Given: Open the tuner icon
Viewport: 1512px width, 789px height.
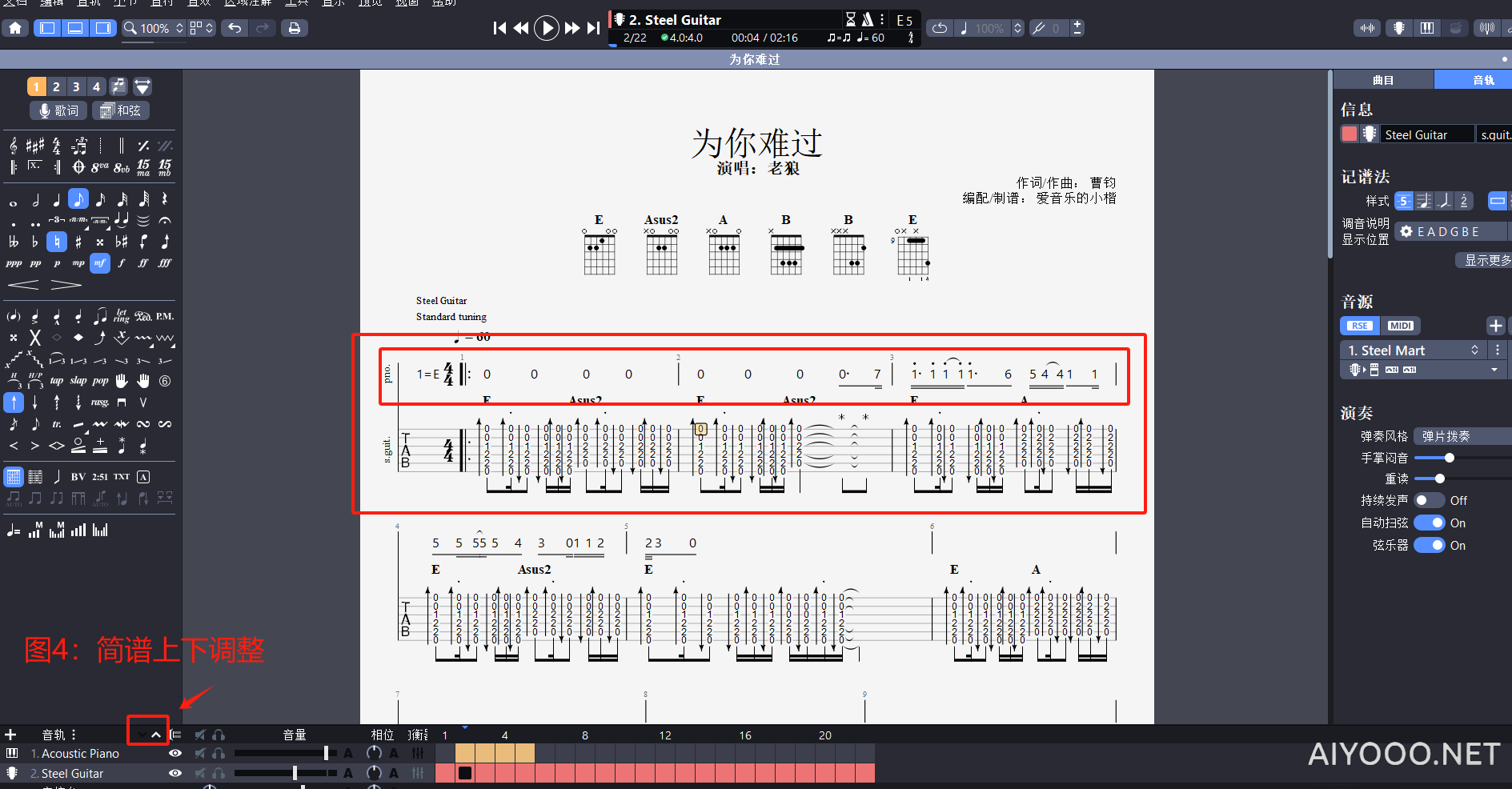Looking at the screenshot, I should 1487,28.
